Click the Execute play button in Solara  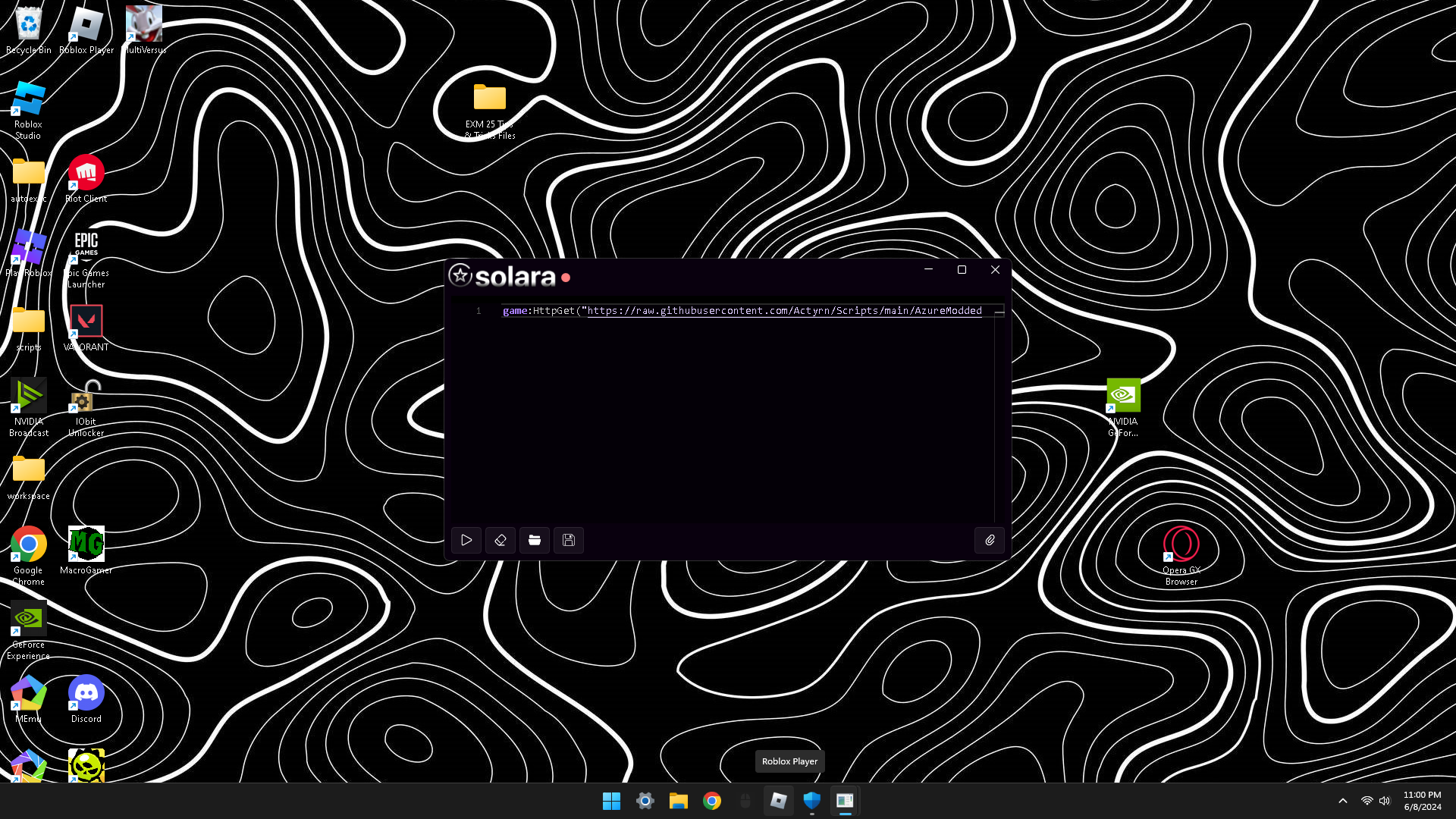tap(466, 540)
